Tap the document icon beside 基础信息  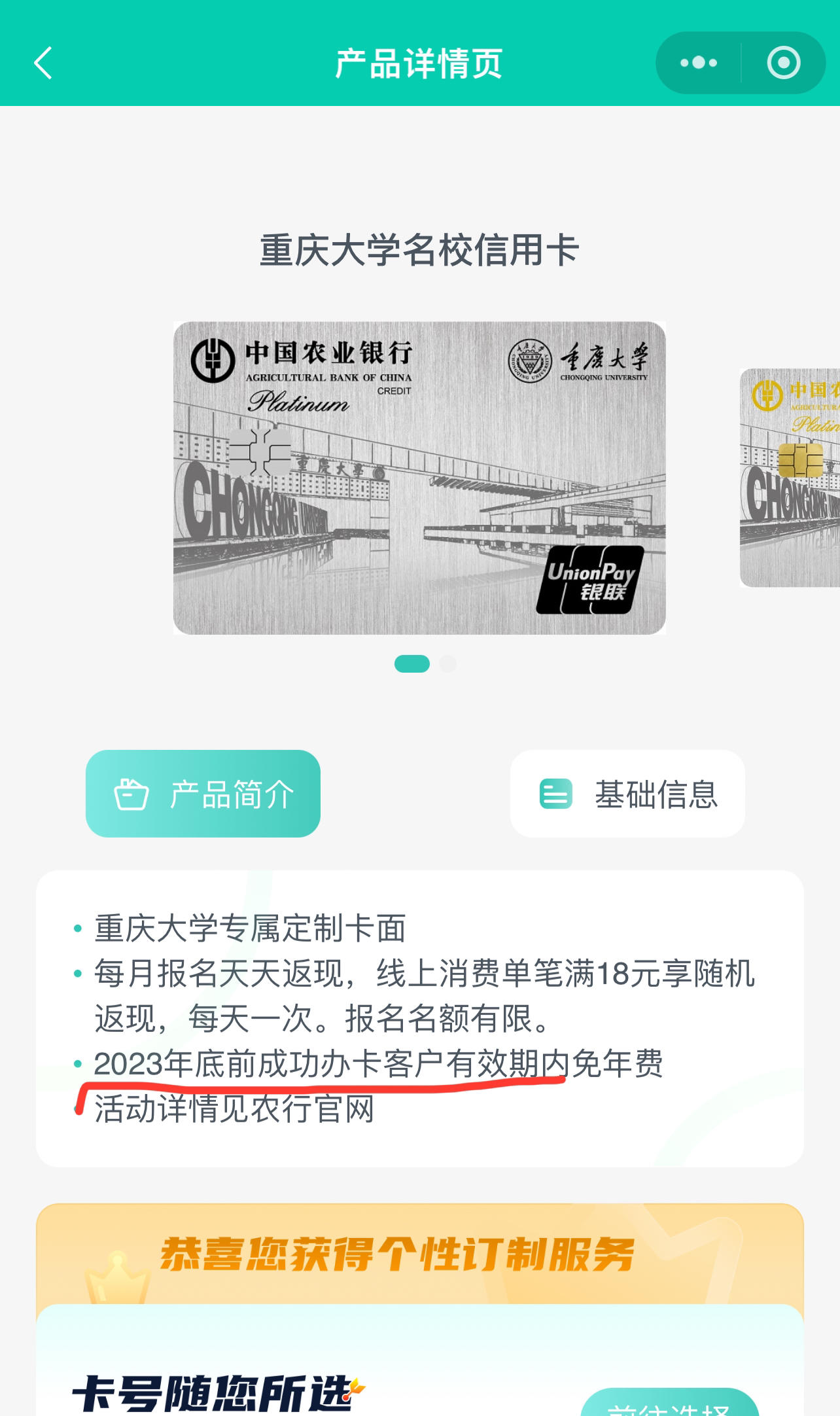[x=555, y=794]
